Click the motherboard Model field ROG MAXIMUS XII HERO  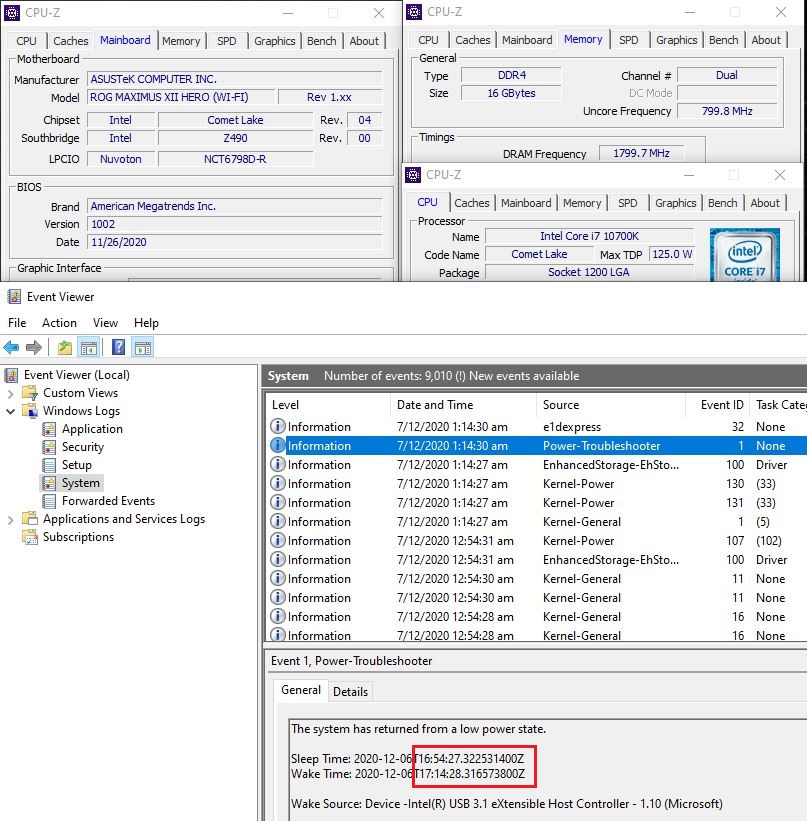click(x=181, y=97)
